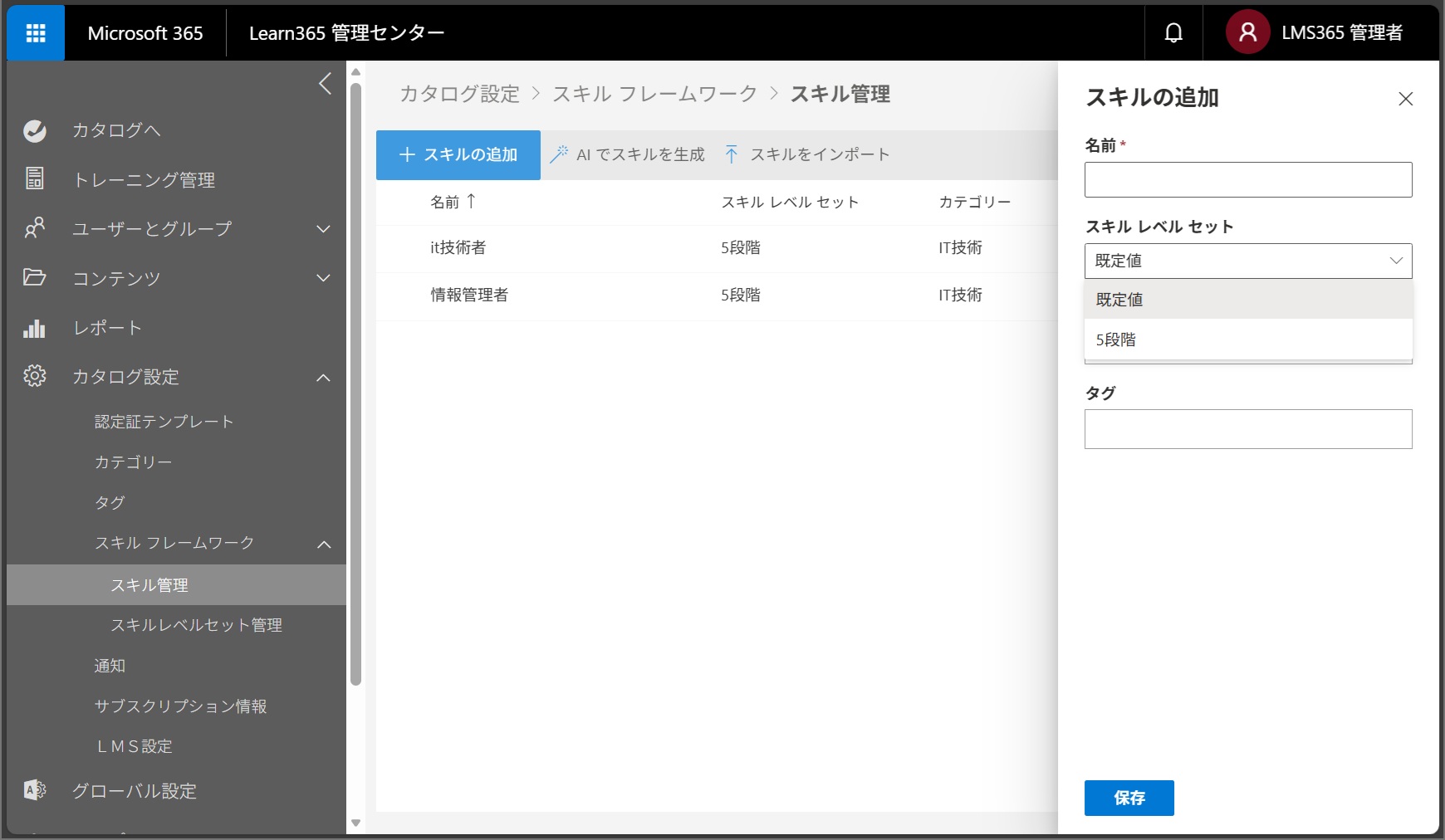Viewport: 1445px width, 840px height.
Task: Open タグ settings in sidebar
Action: (x=110, y=503)
